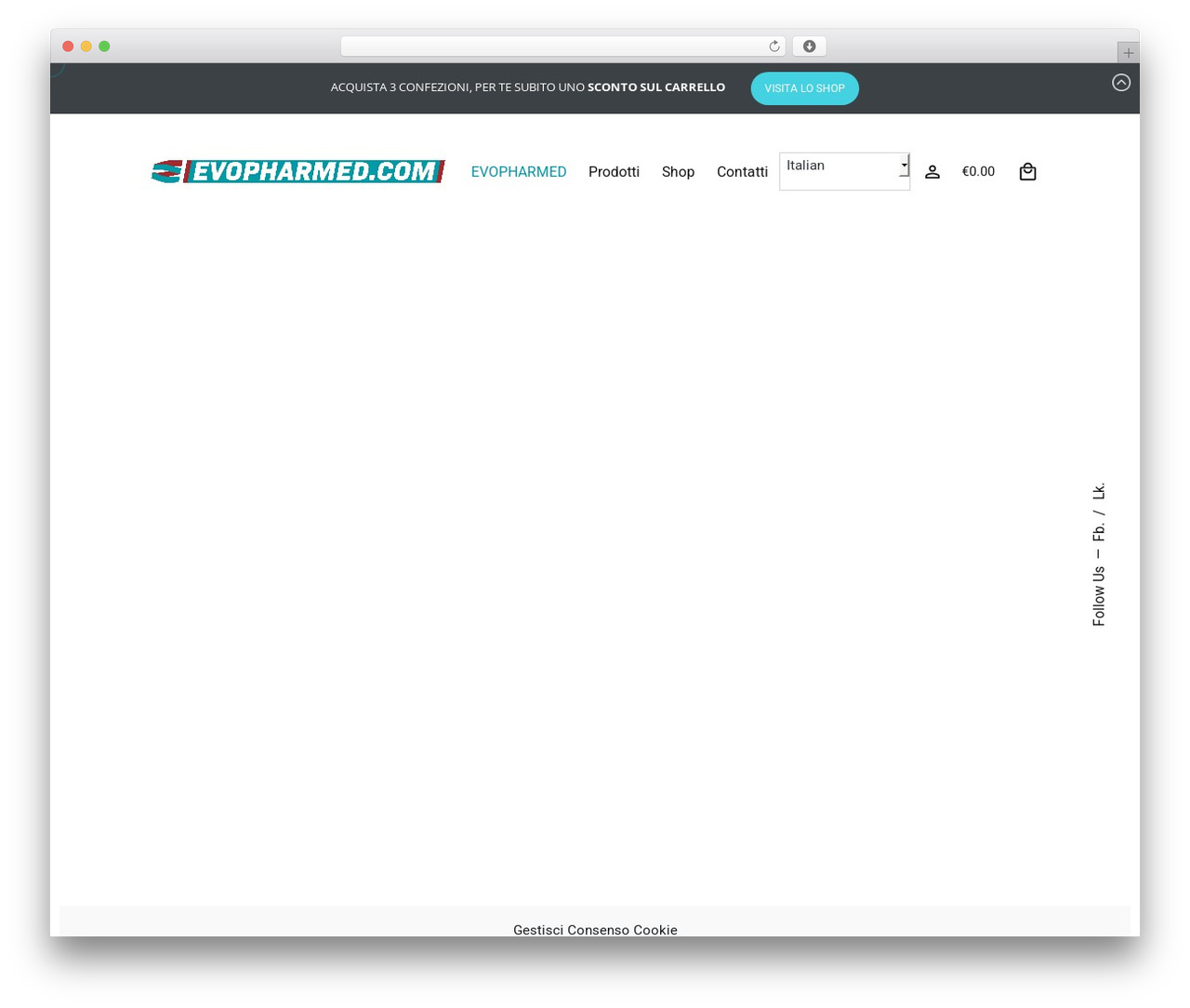Follow the Lk. social link
Screen dimensions: 1190x1008
1099,490
